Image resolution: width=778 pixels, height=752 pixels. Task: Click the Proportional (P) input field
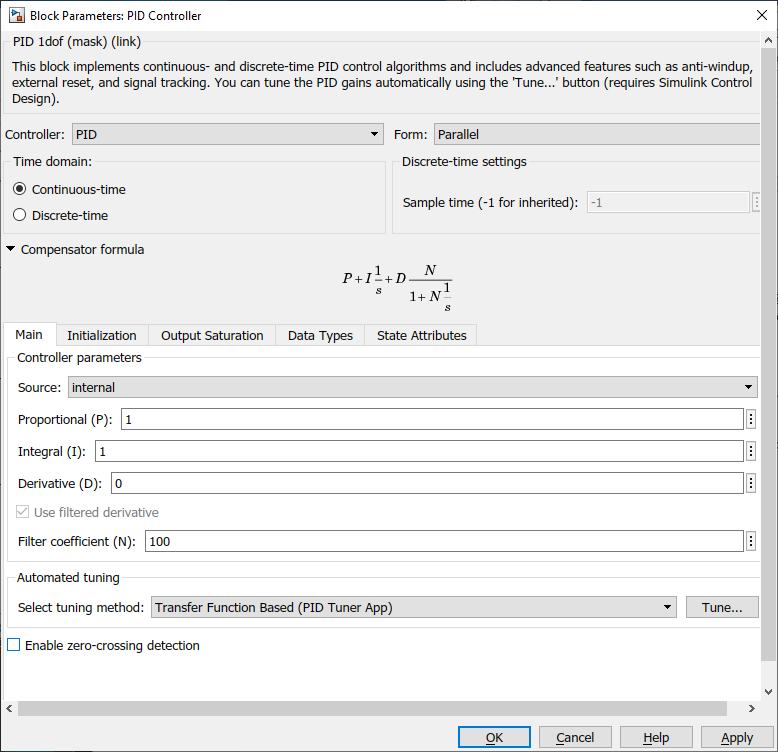pyautogui.click(x=432, y=419)
